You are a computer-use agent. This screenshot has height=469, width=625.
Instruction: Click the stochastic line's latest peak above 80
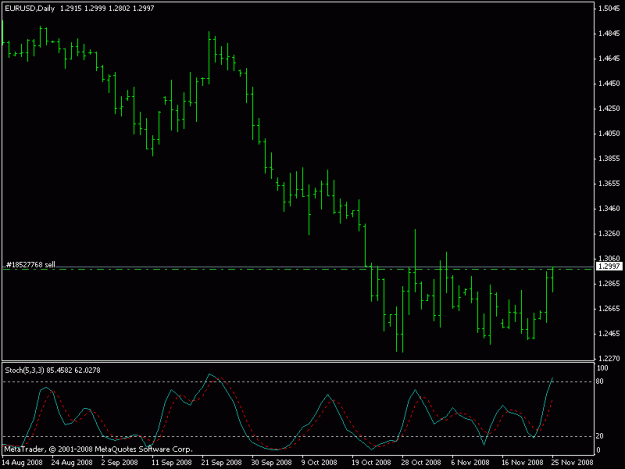(552, 379)
